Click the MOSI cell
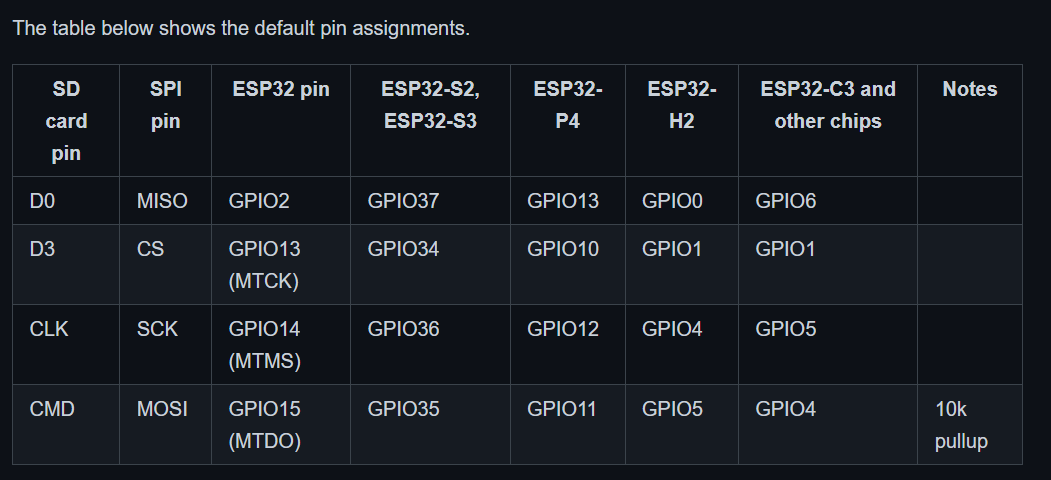Viewport: 1051px width, 480px height. tap(162, 409)
